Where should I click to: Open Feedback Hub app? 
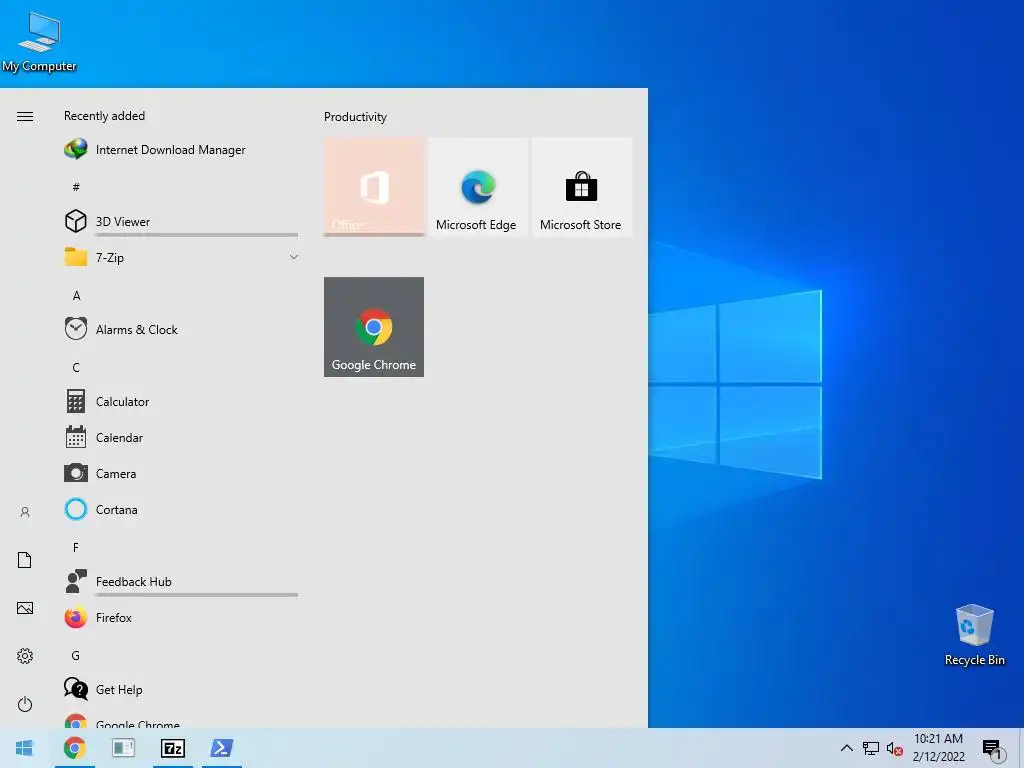tap(181, 581)
